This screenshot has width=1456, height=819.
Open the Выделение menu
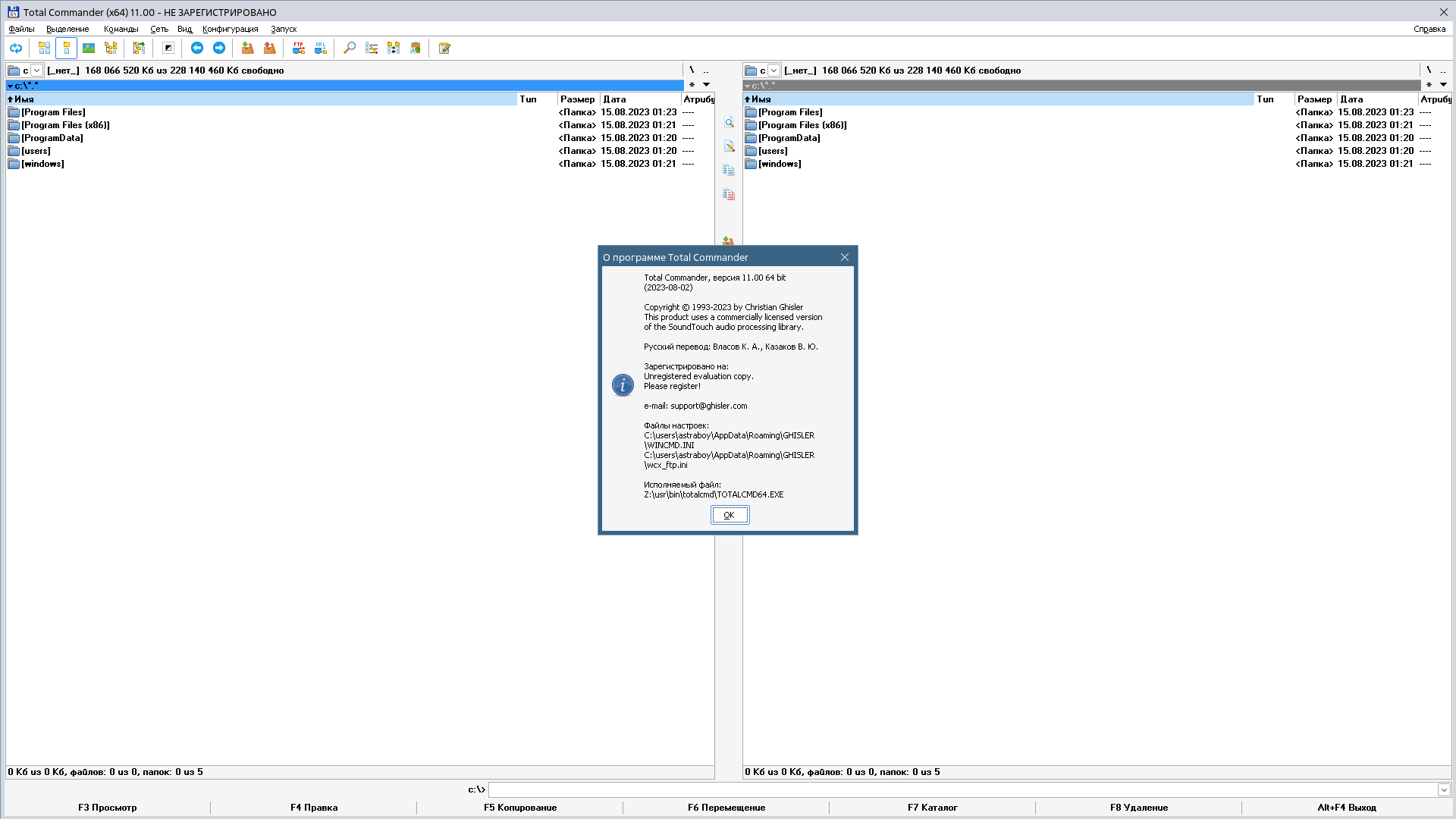[x=67, y=29]
